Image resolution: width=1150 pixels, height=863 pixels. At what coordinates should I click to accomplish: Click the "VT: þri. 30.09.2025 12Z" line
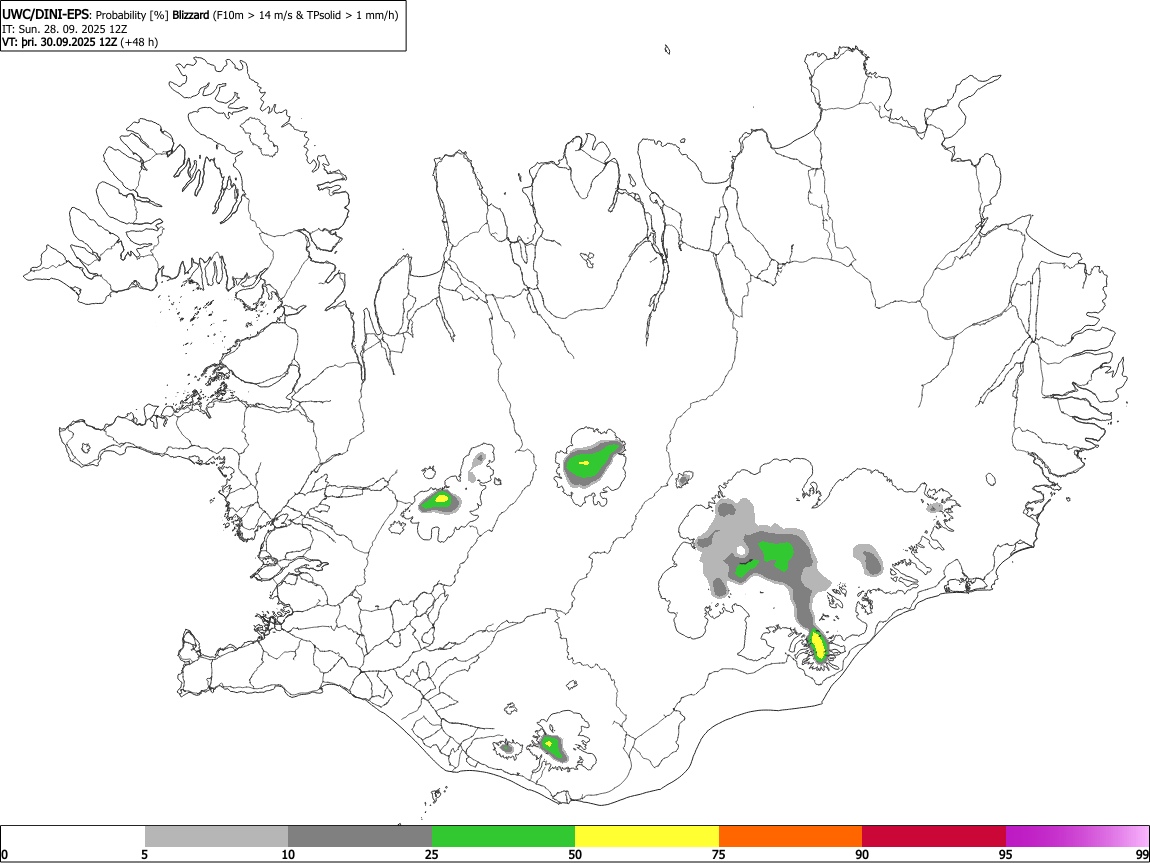59,42
